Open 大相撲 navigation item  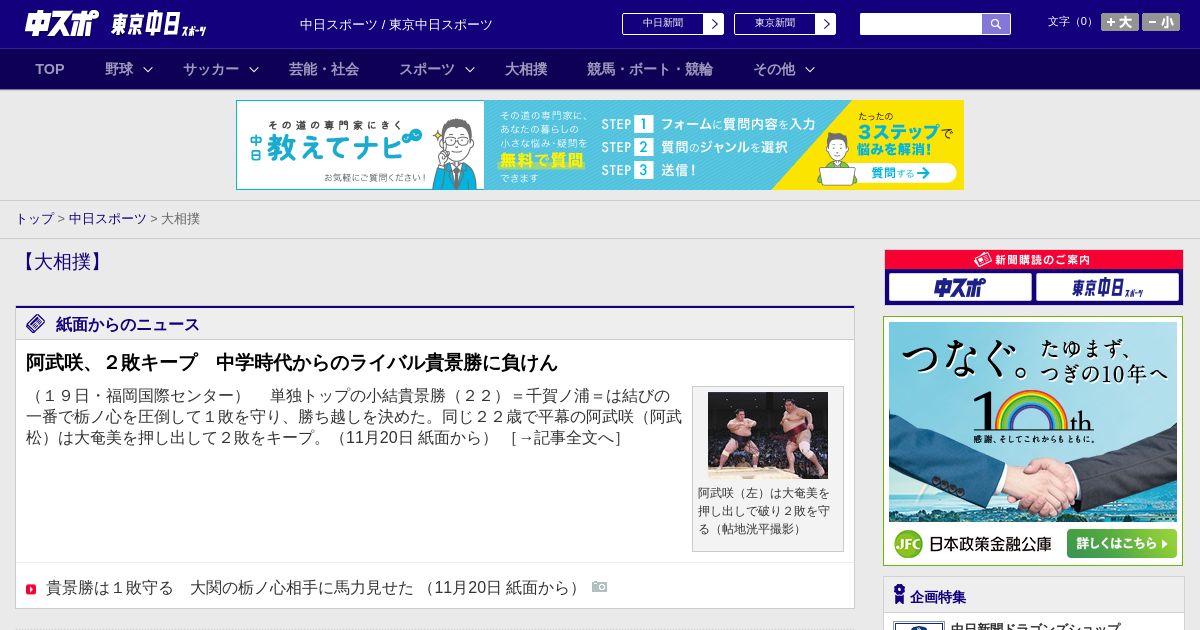[x=526, y=69]
